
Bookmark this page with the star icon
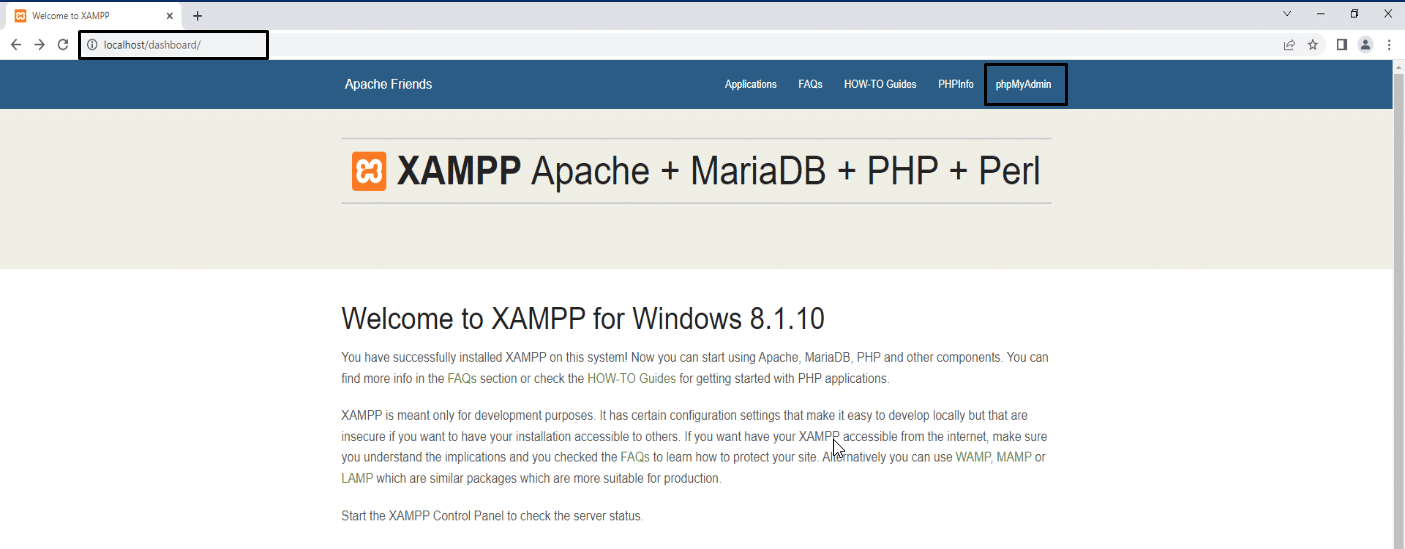point(1313,45)
